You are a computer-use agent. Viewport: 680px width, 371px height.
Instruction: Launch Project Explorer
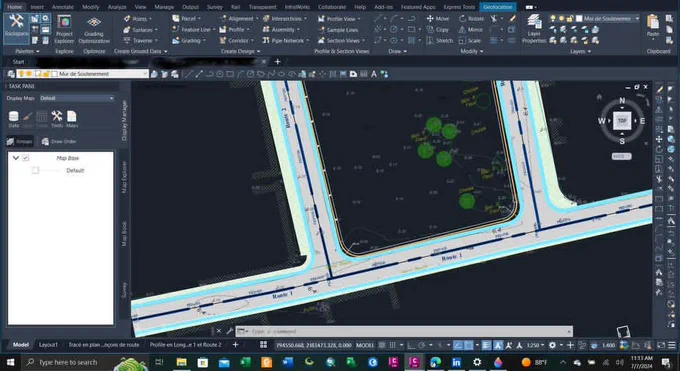click(x=64, y=30)
